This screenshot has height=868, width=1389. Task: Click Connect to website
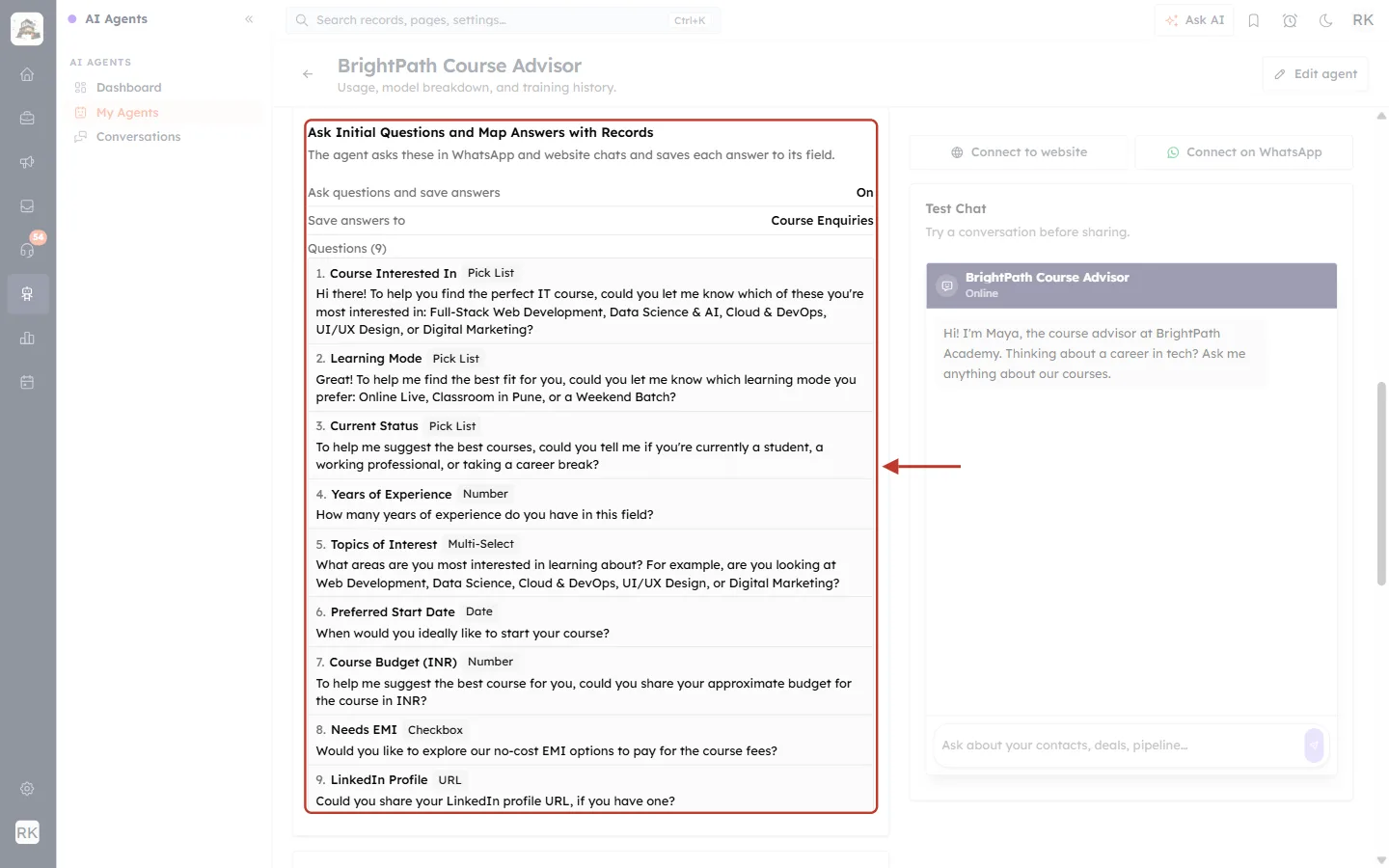tap(1019, 152)
